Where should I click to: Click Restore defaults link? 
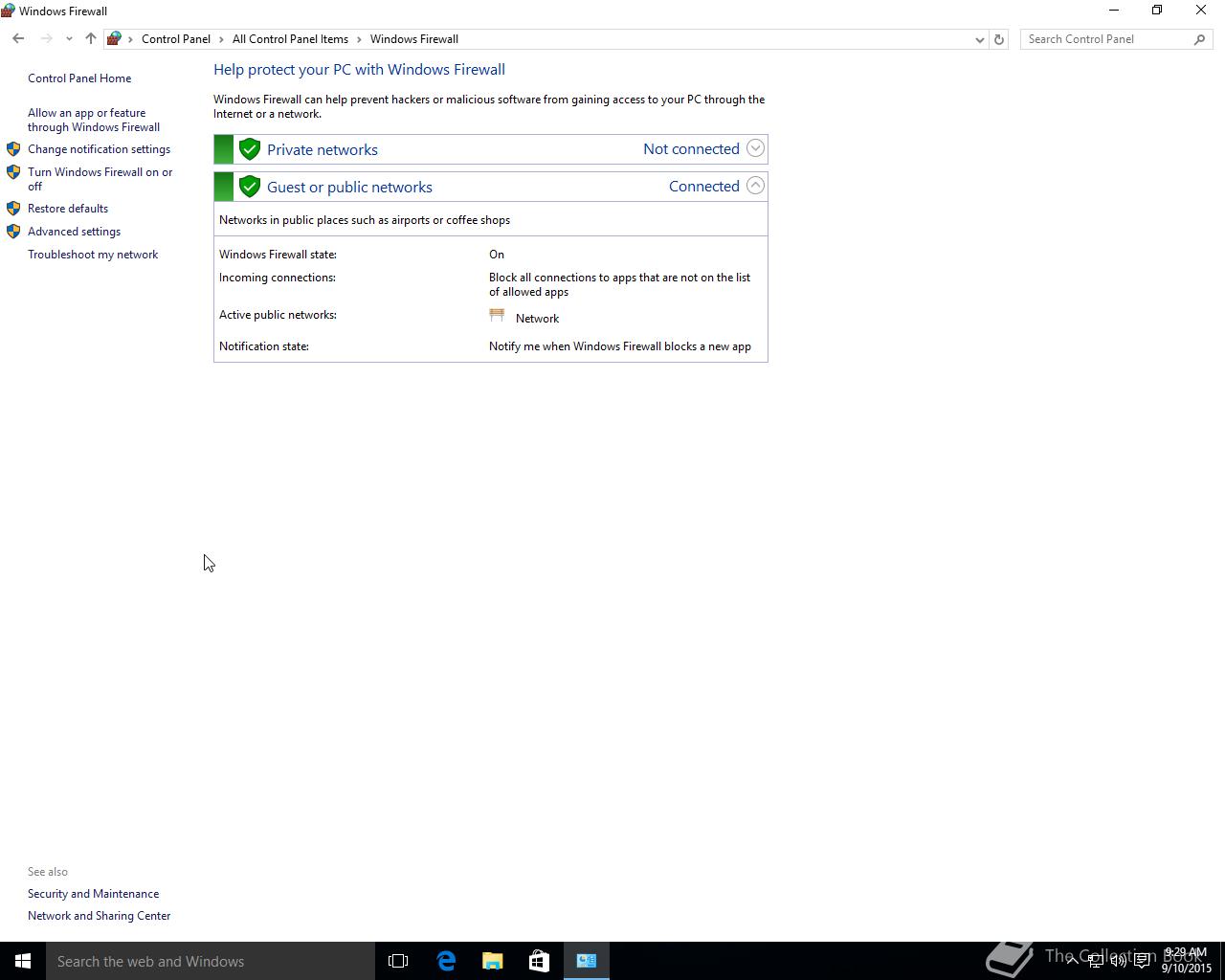click(68, 209)
